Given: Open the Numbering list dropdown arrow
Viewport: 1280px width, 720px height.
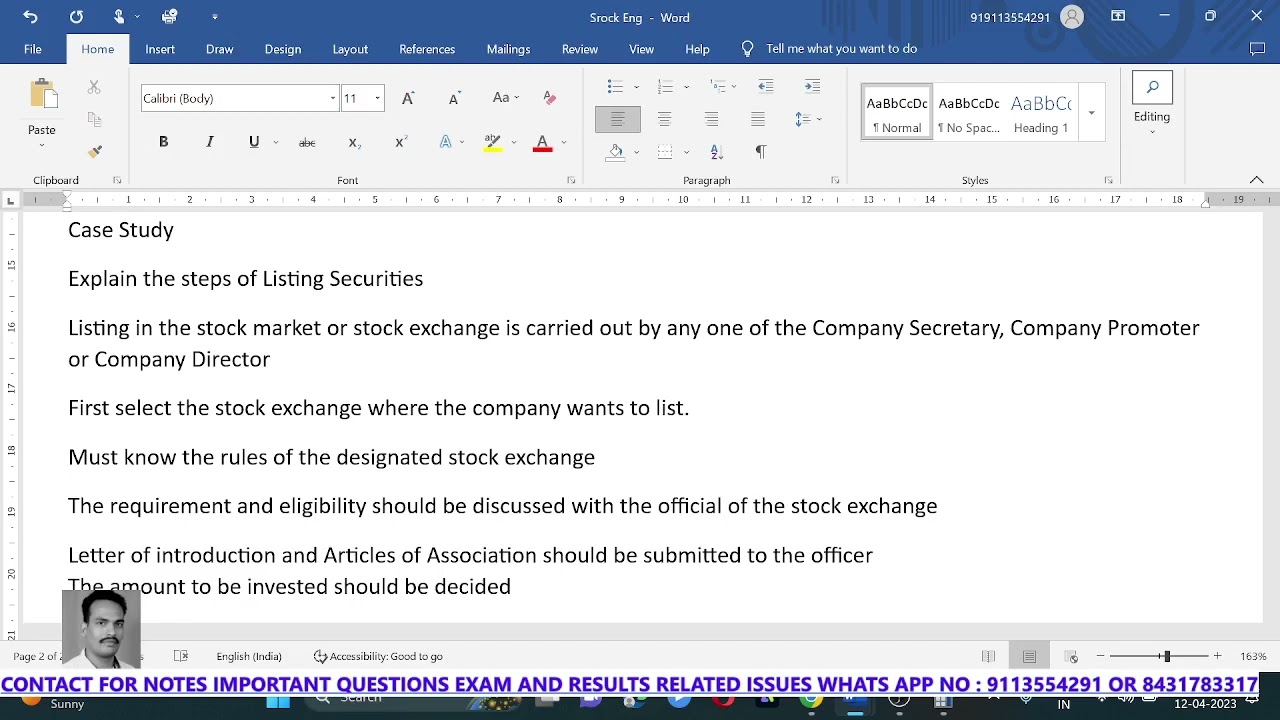Looking at the screenshot, I should tap(686, 87).
